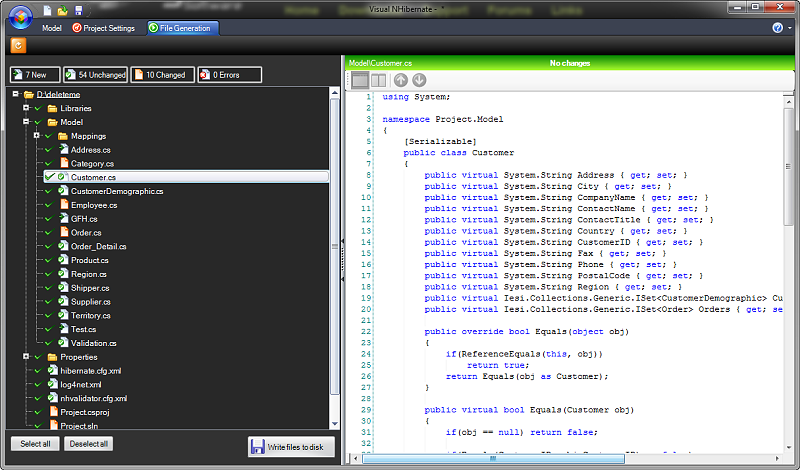Click the Visual NHibernate application orb logo

point(18,18)
